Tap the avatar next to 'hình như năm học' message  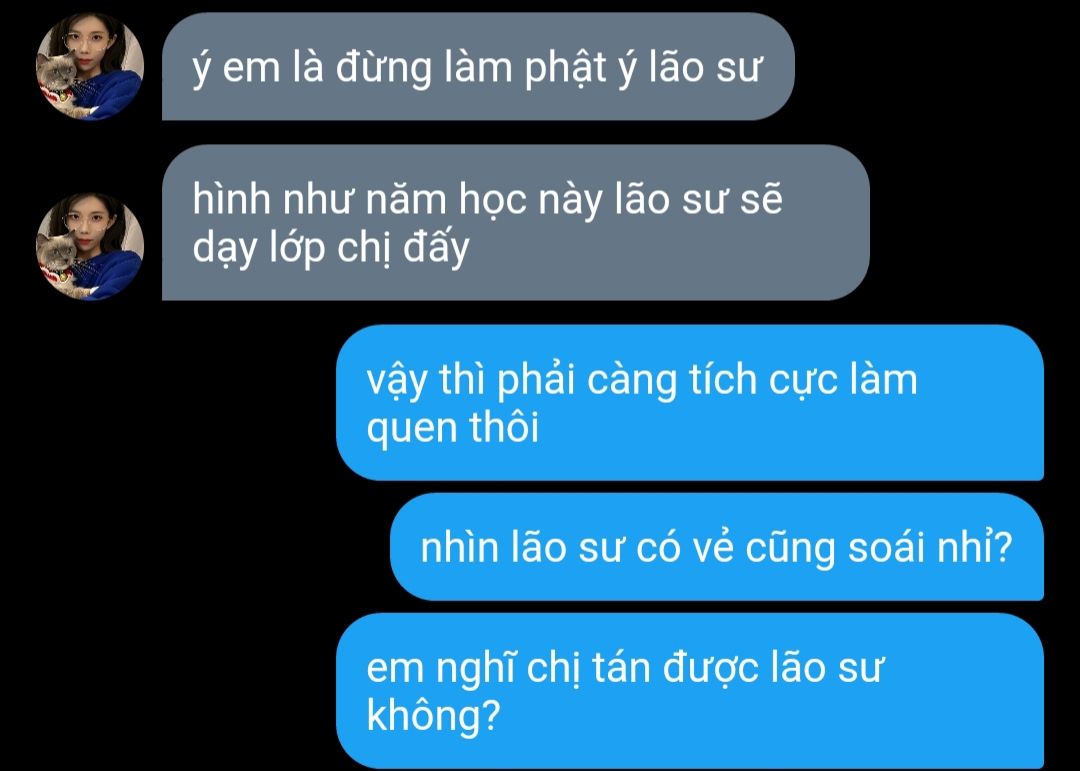tap(90, 246)
